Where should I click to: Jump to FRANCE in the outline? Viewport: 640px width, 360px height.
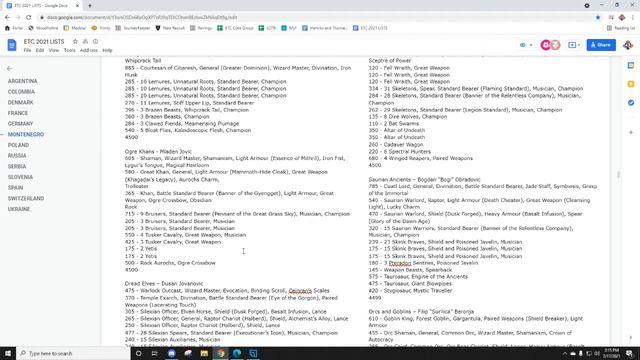click(x=18, y=113)
